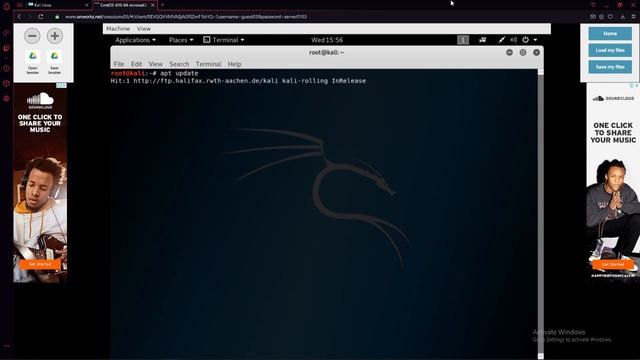The image size is (640, 360).
Task: Click Get Started on left SoundCloud ad
Action: click(x=40, y=264)
